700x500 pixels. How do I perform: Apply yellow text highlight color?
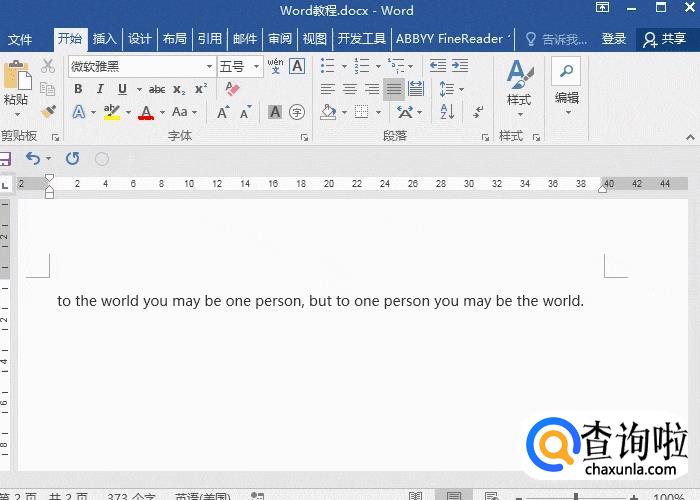click(x=112, y=112)
